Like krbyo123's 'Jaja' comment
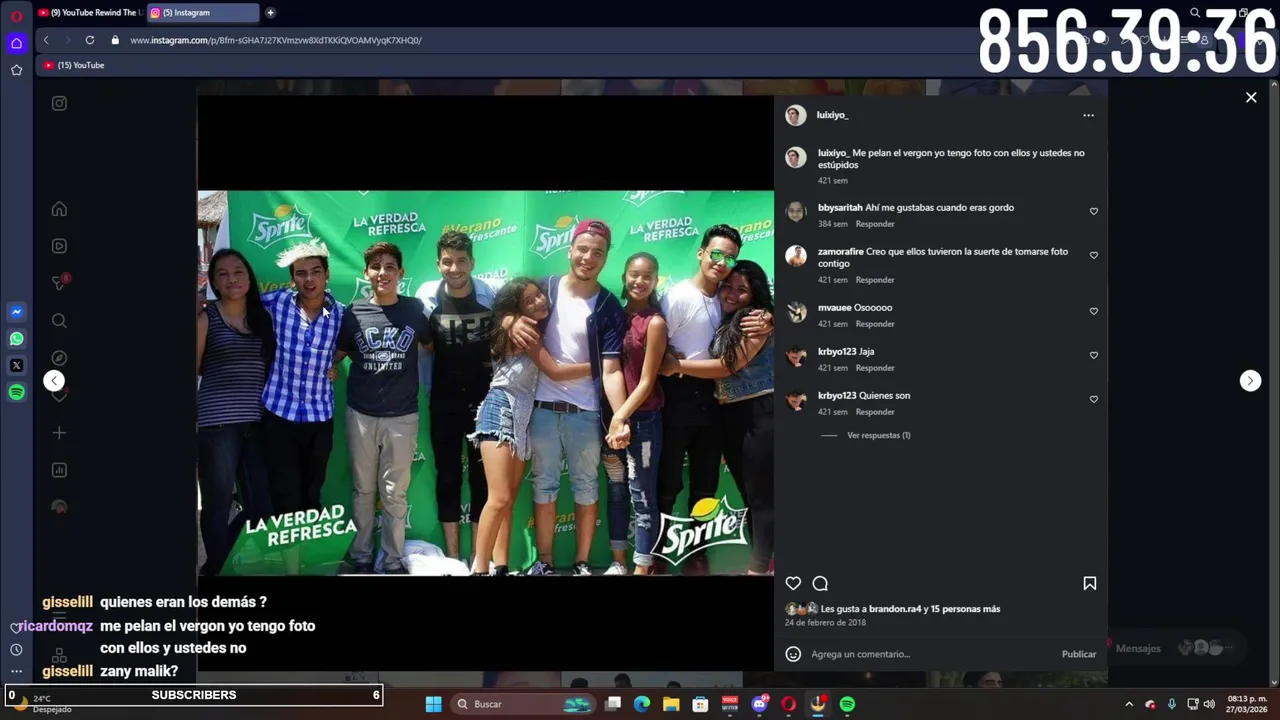Image resolution: width=1280 pixels, height=720 pixels. click(x=1093, y=355)
